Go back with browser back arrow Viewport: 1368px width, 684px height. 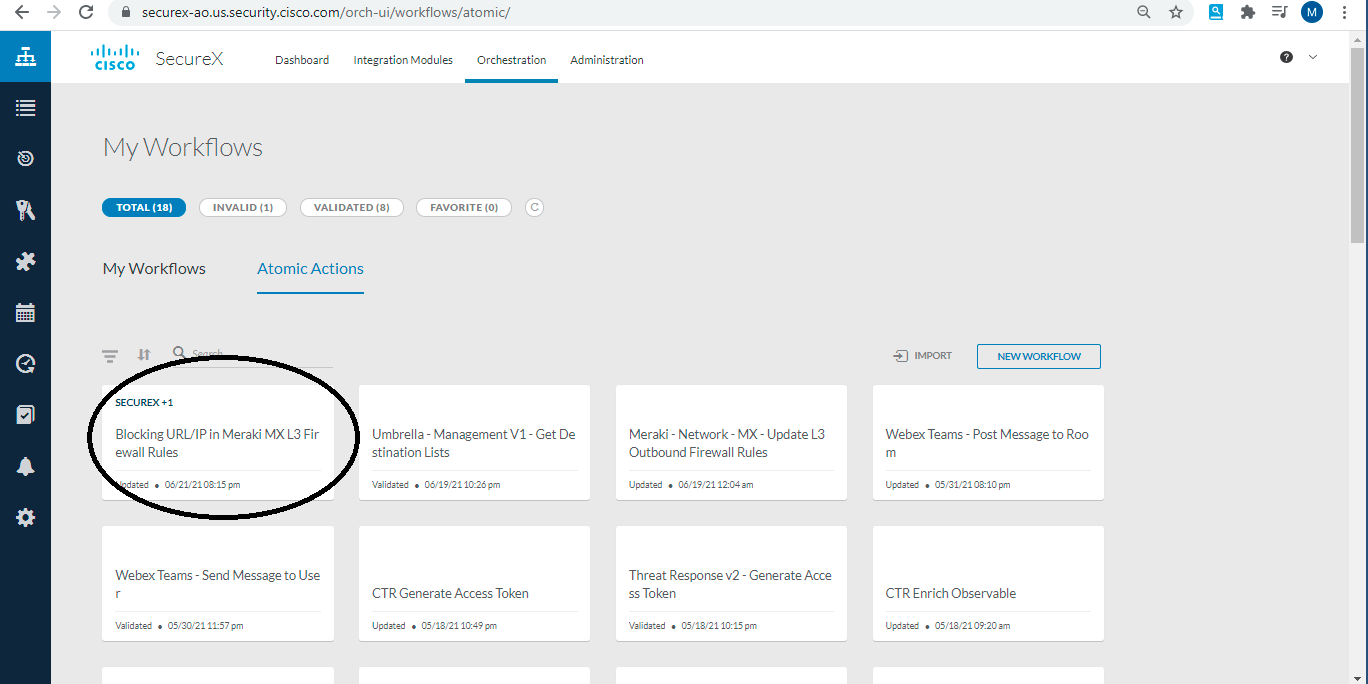(x=22, y=12)
